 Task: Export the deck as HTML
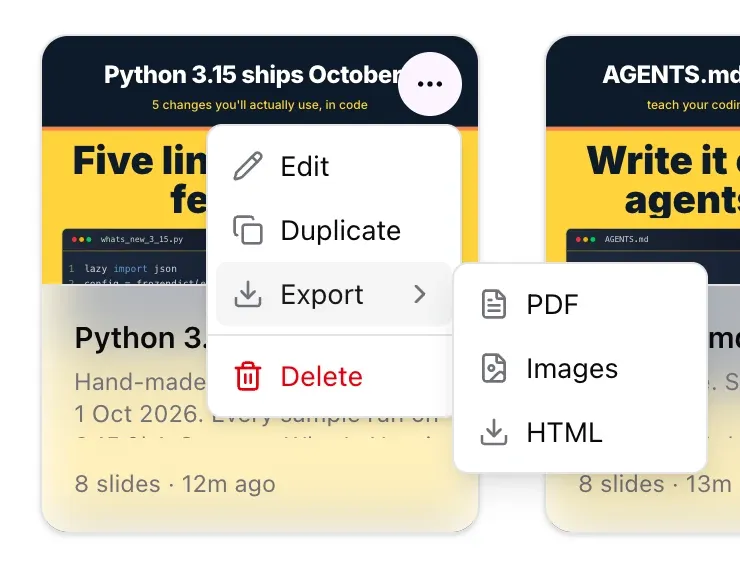point(580,432)
